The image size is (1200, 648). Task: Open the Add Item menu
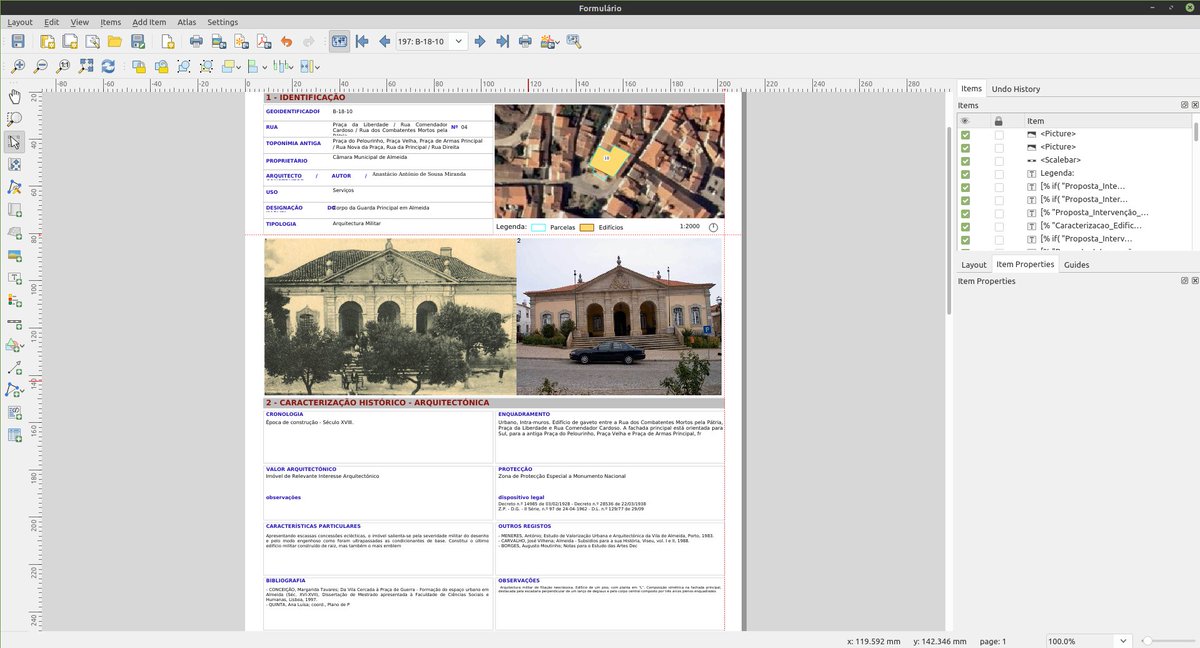coord(149,22)
